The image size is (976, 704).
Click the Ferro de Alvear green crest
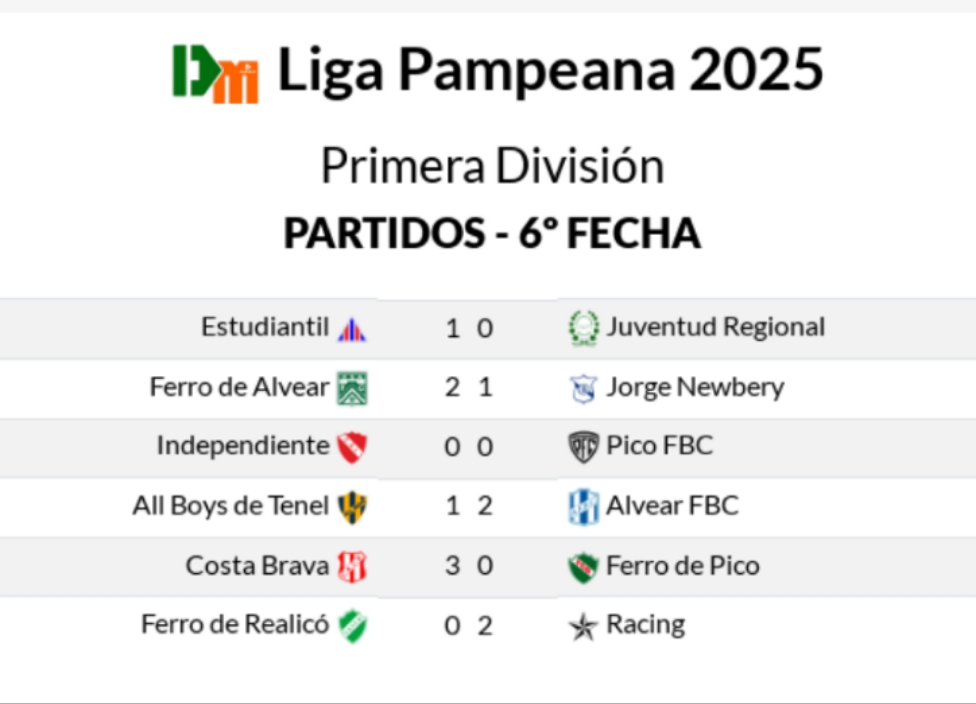[x=352, y=388]
